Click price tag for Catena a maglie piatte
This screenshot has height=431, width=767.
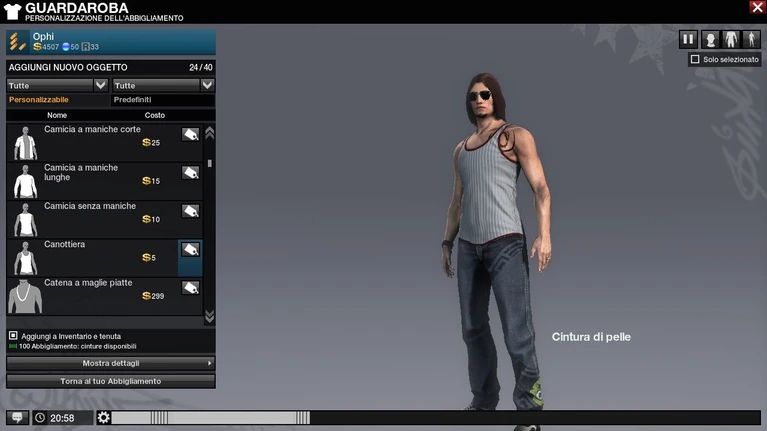190,288
